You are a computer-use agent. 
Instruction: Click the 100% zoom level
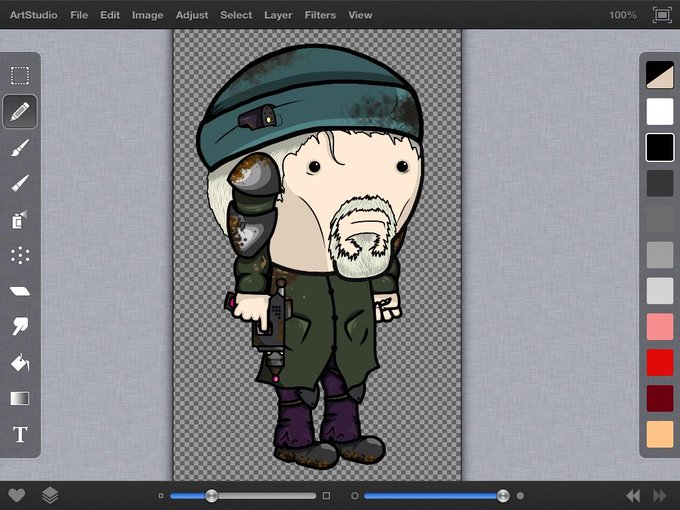coord(622,15)
